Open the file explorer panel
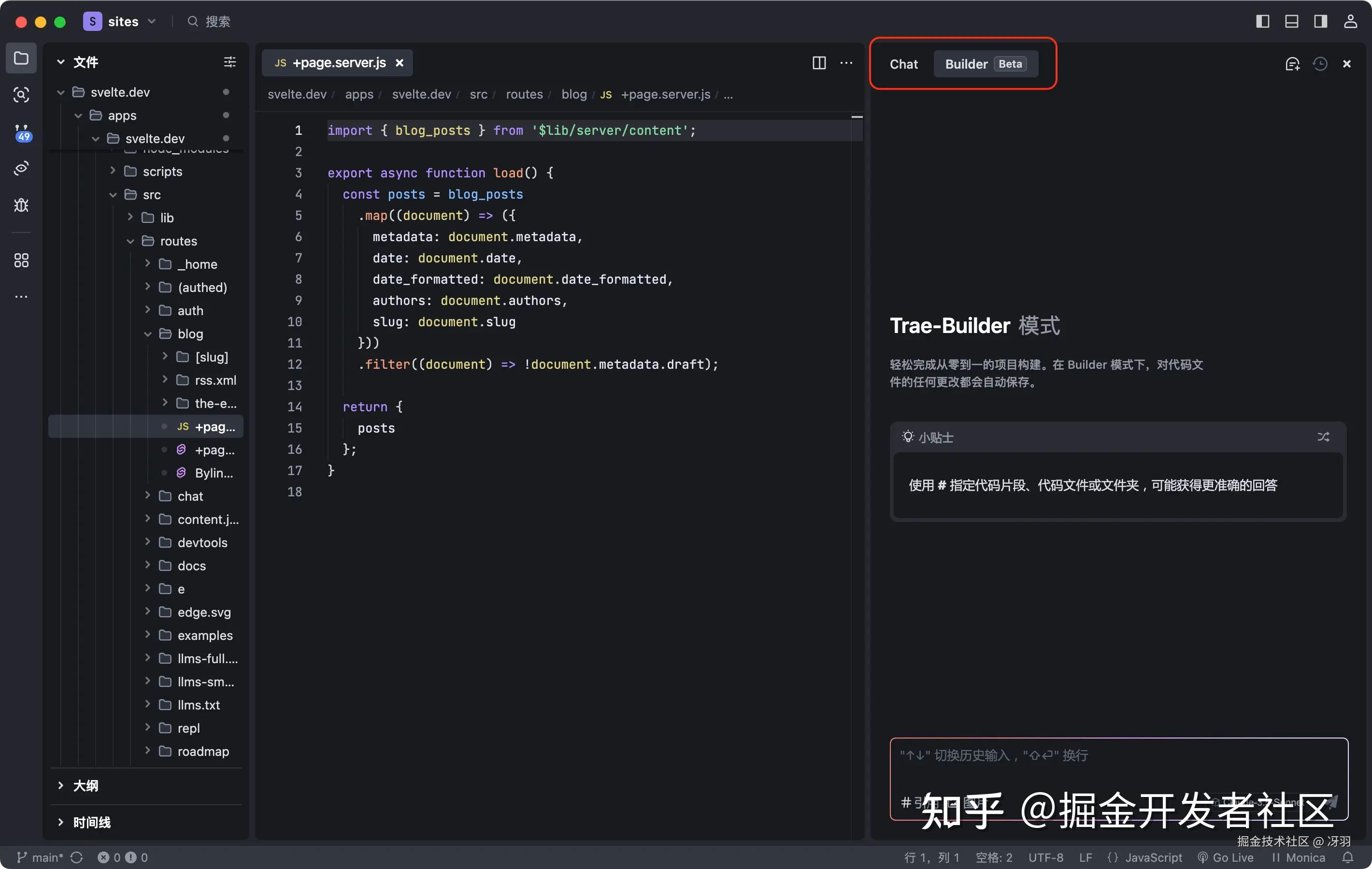This screenshot has height=869, width=1372. [21, 58]
